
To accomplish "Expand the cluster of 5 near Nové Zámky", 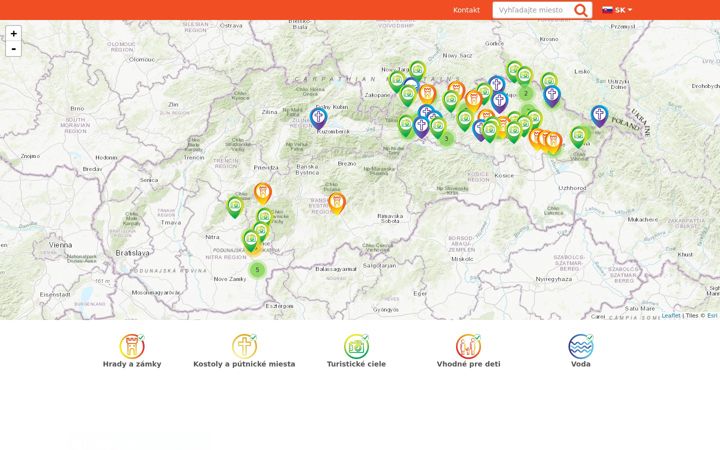I will point(257,270).
